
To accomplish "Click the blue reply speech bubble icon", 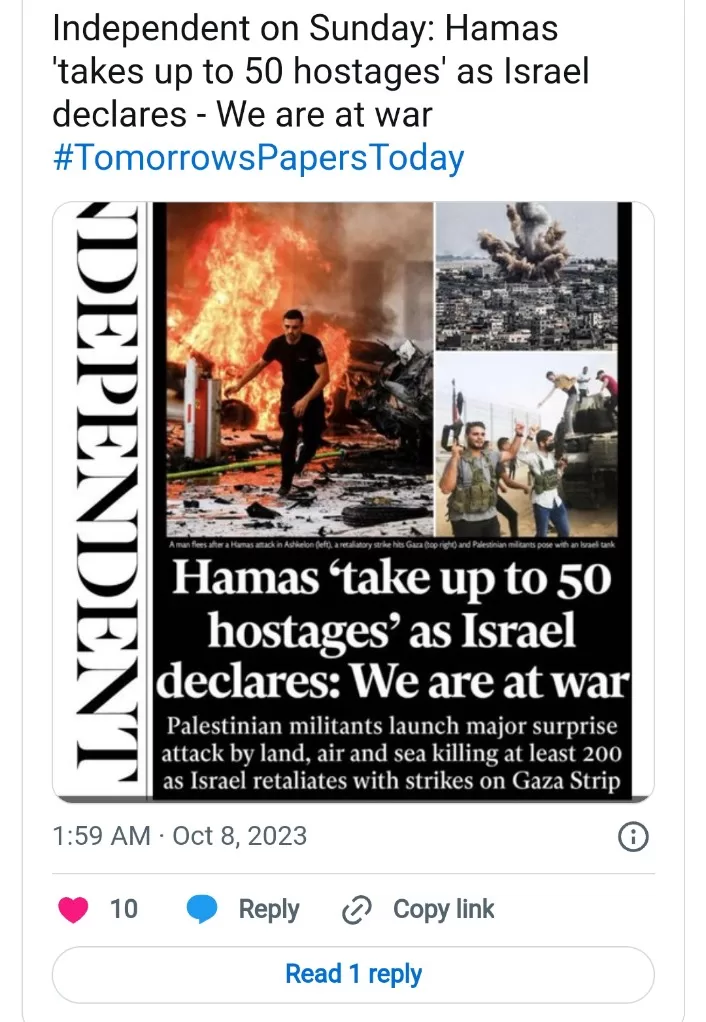I will click(203, 909).
